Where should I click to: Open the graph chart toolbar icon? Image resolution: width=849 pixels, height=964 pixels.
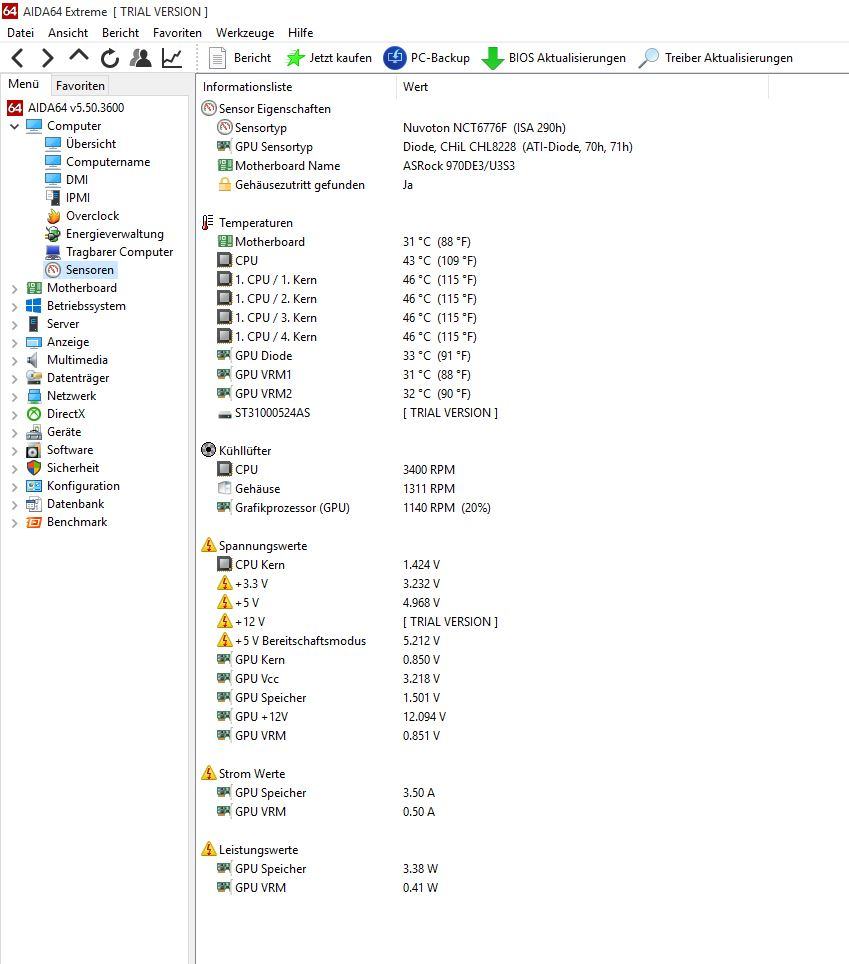coord(172,58)
